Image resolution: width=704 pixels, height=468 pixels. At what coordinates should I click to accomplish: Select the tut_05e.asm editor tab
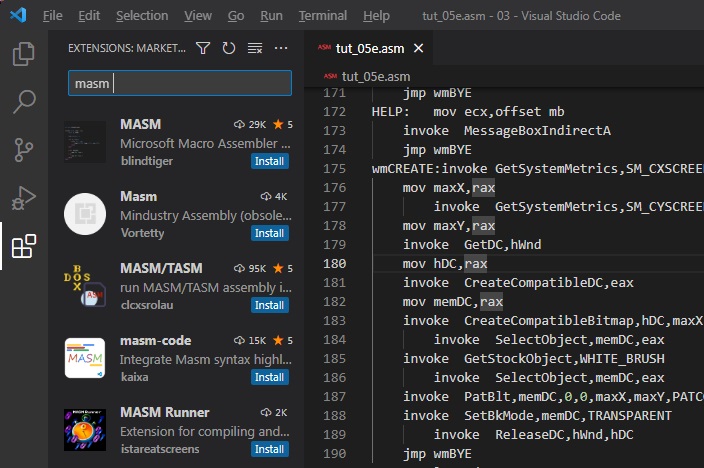point(369,48)
